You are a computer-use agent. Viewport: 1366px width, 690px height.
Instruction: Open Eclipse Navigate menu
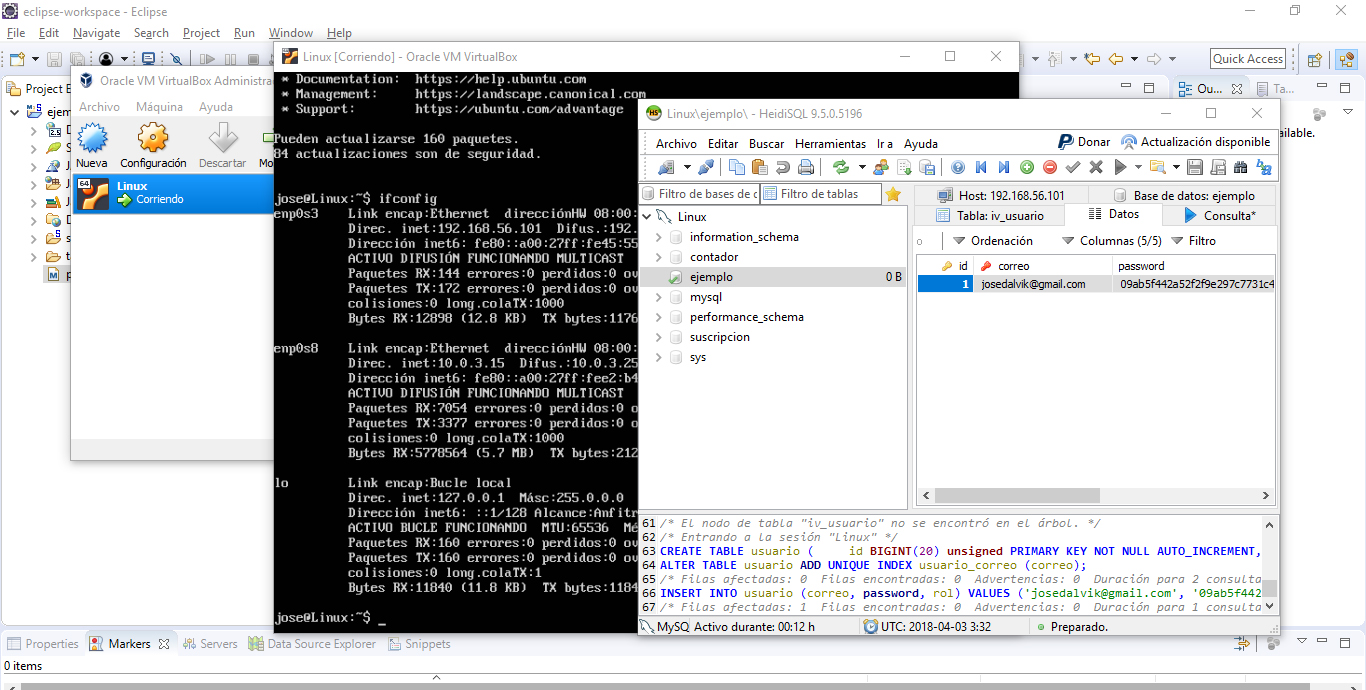pyautogui.click(x=96, y=33)
